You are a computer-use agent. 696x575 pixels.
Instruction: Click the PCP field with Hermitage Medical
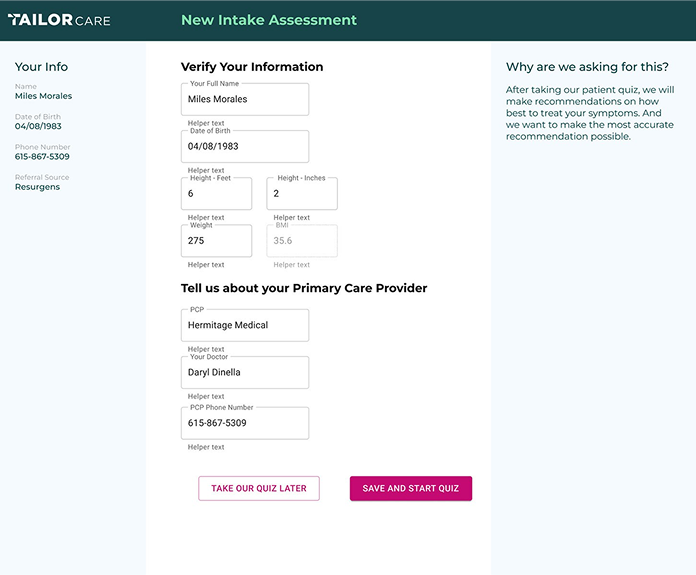click(245, 325)
